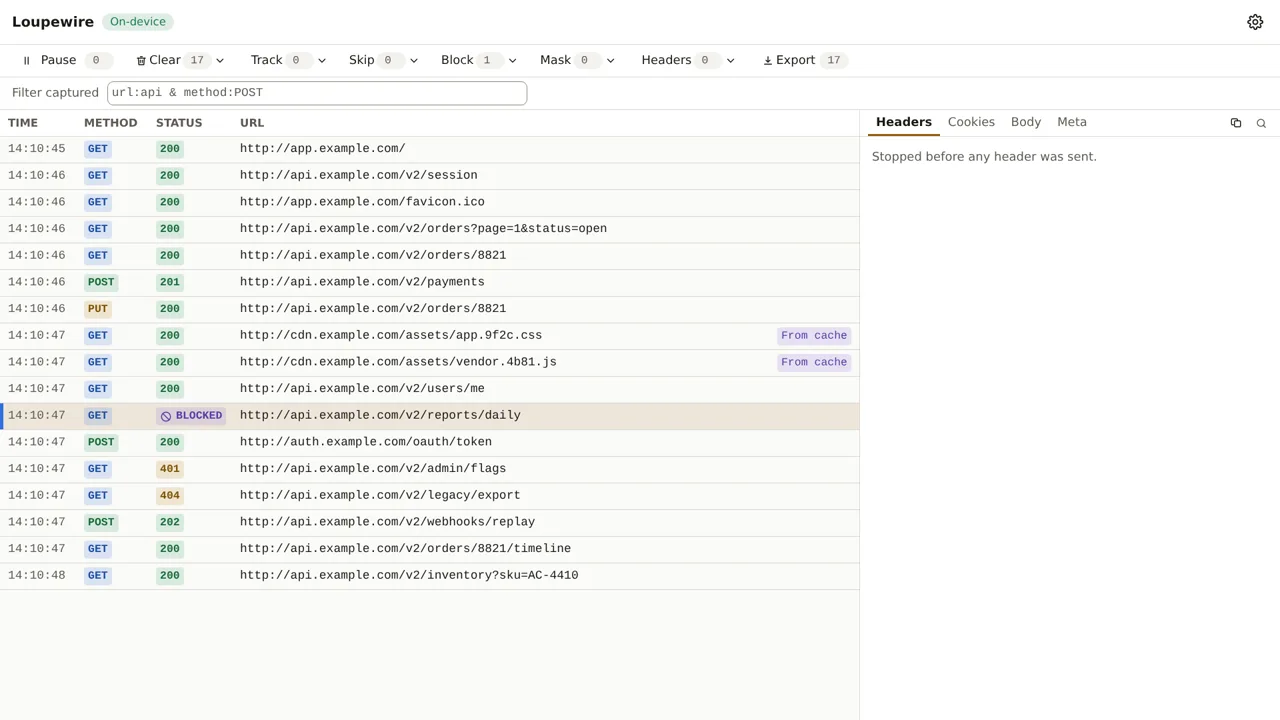Switch to the Headers tab
Viewport: 1280px width, 720px height.
904,122
